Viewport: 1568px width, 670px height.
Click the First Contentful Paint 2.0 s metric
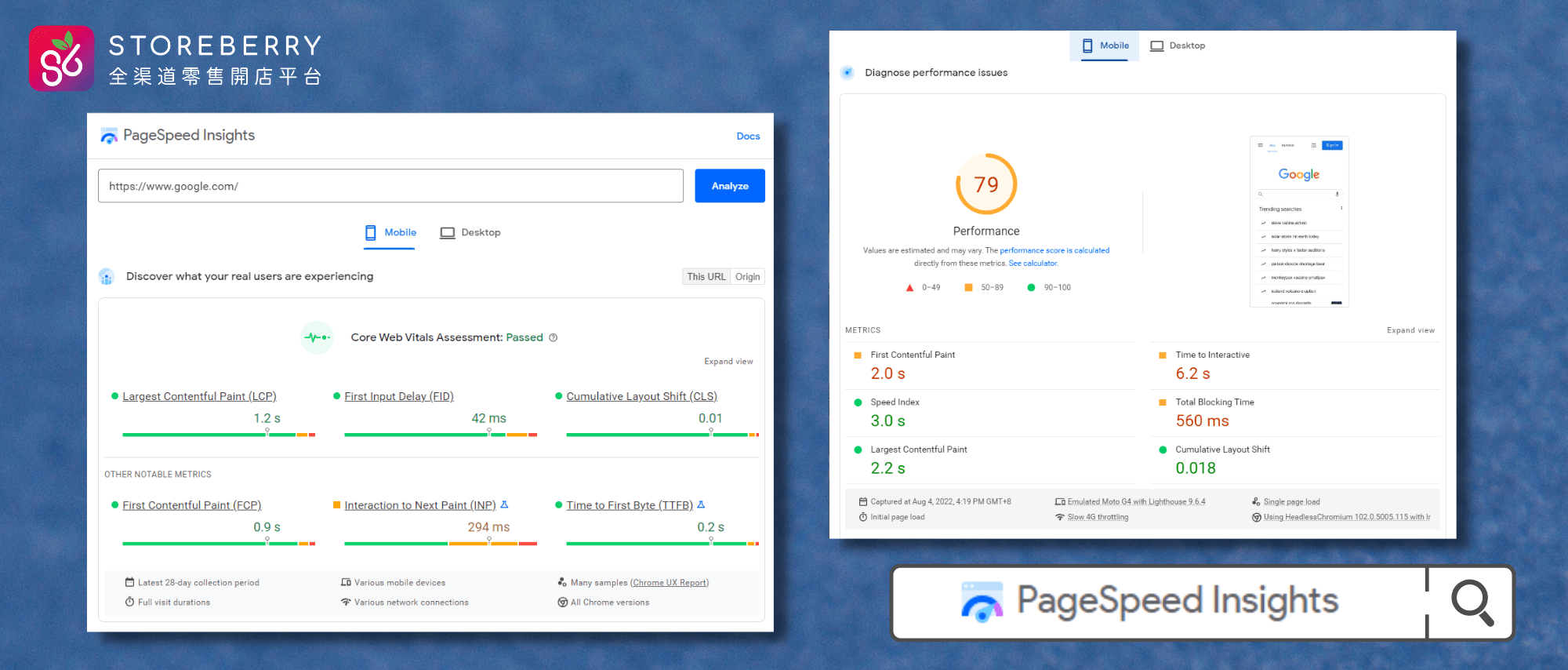click(x=990, y=366)
